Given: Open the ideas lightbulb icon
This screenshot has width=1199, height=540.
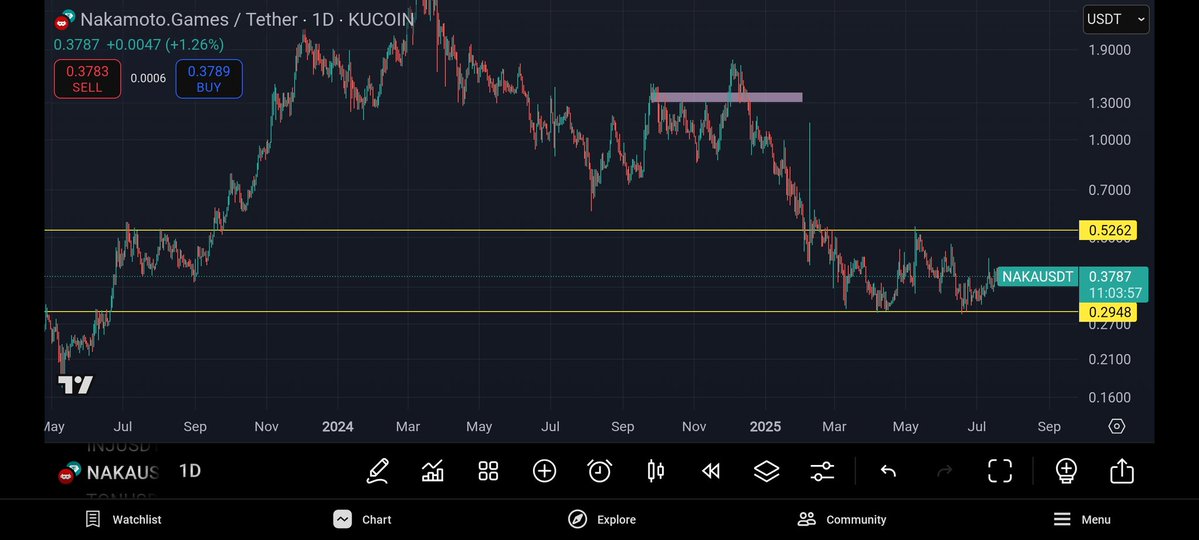Looking at the screenshot, I should point(1066,470).
